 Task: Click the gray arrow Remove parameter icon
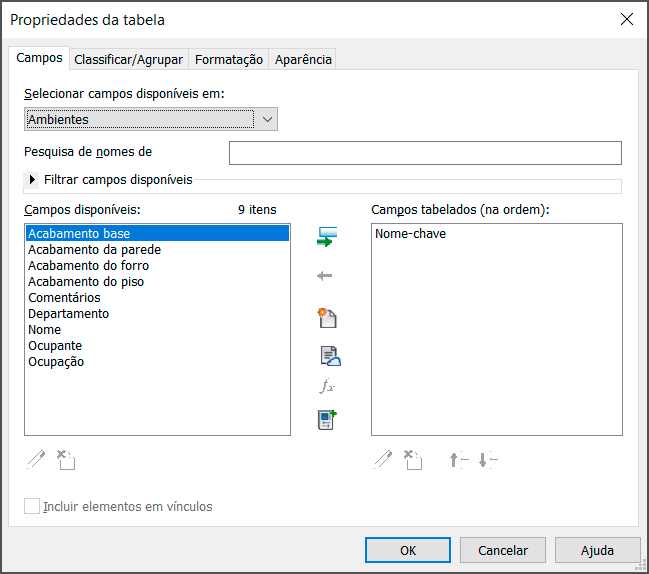click(324, 276)
